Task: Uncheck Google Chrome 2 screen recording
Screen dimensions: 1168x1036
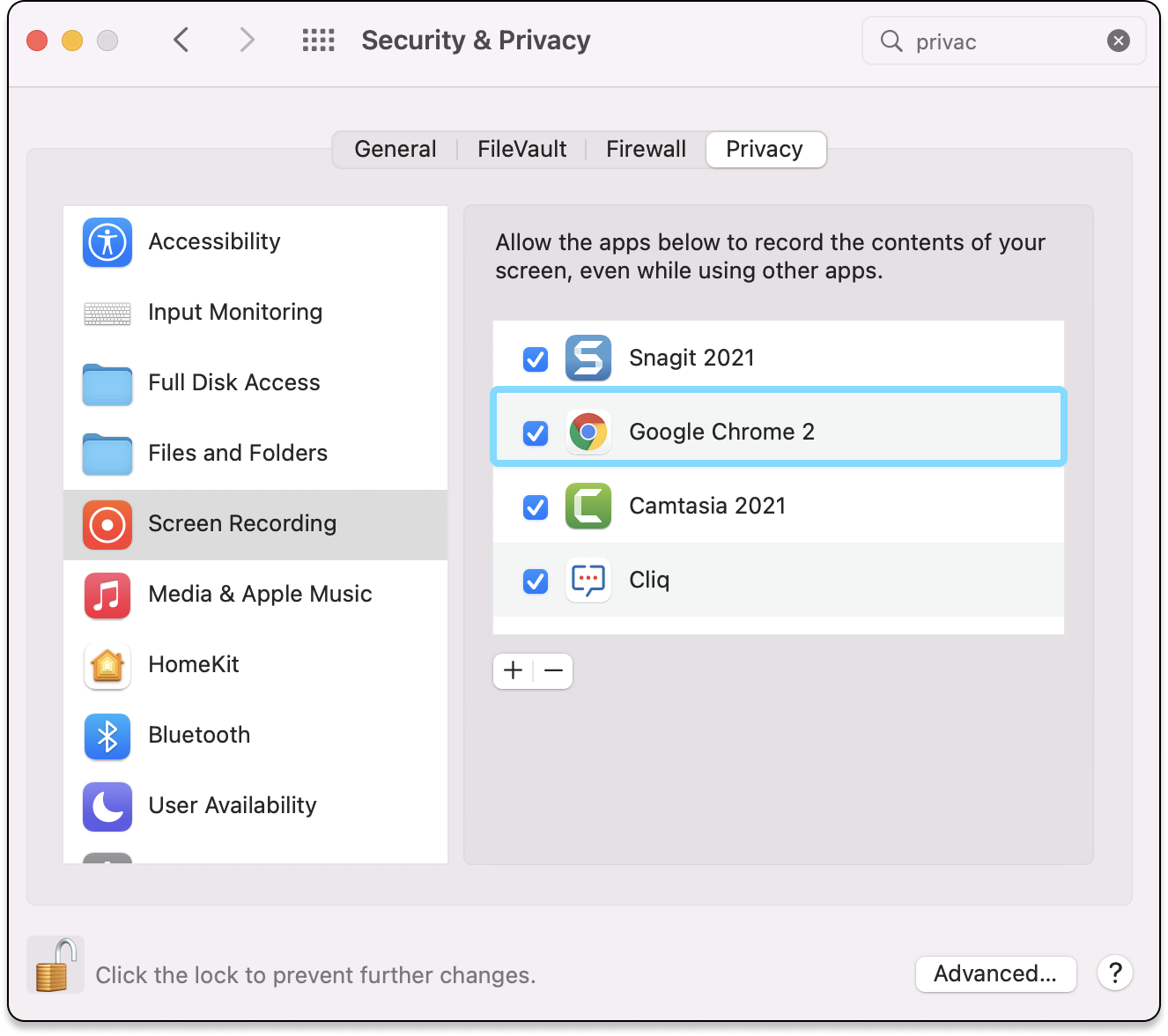Action: coord(536,433)
